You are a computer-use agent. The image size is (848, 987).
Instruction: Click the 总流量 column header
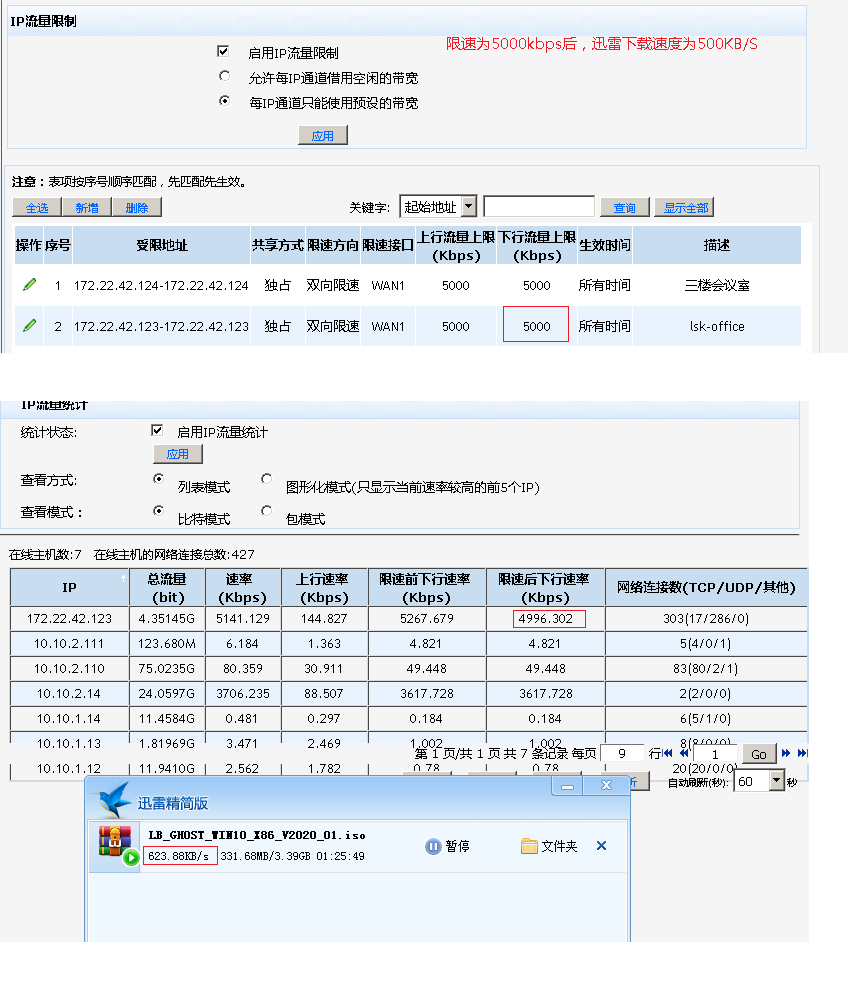pyautogui.click(x=167, y=587)
